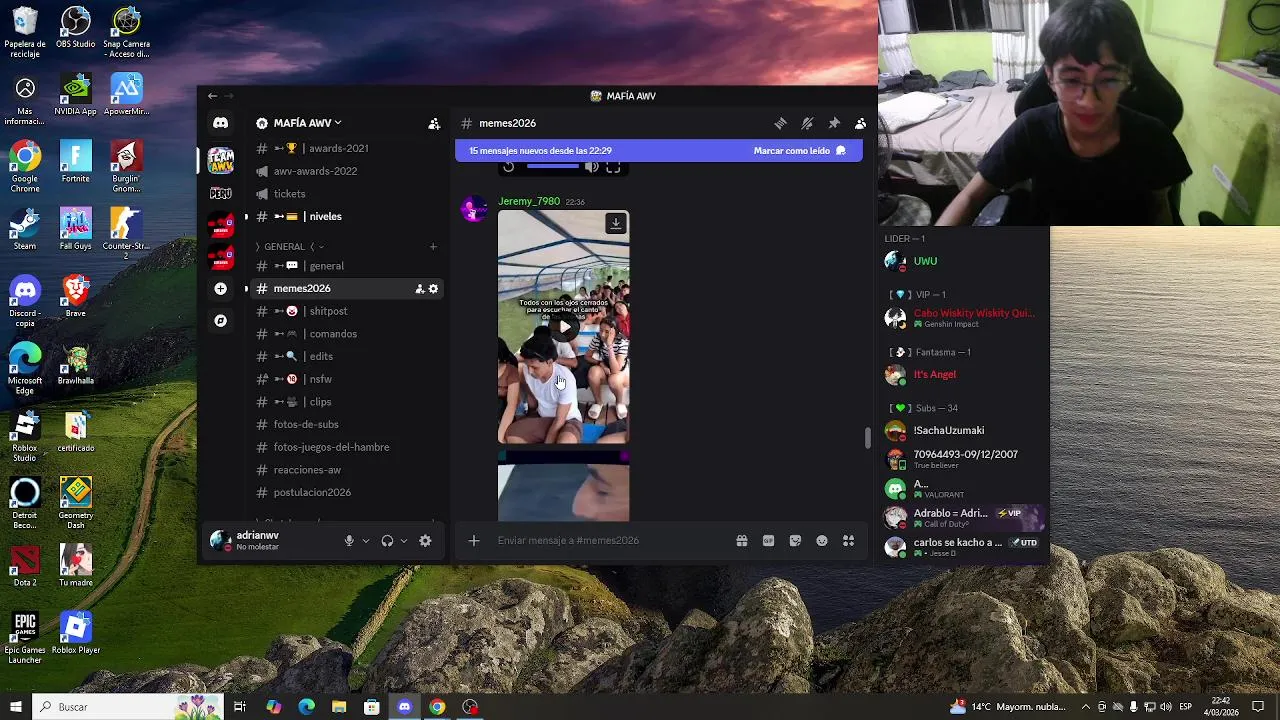Switch to the general channel

[345, 266]
